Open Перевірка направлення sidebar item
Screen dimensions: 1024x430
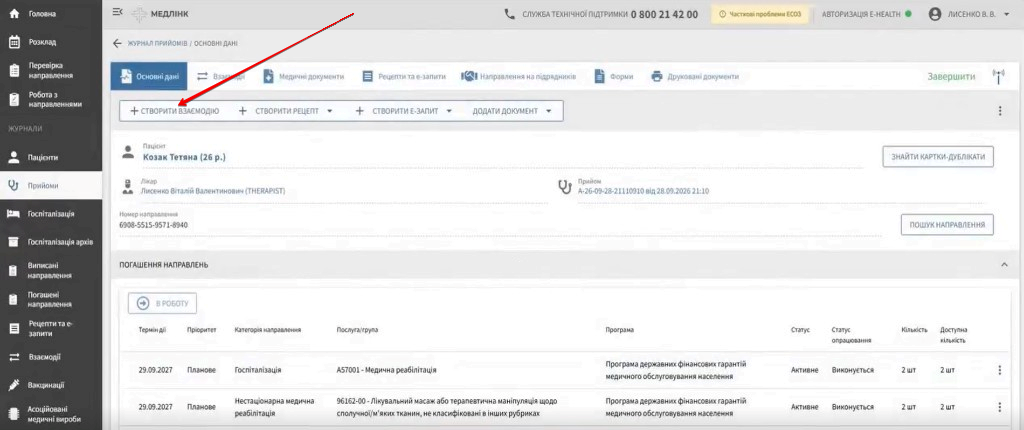coord(50,71)
